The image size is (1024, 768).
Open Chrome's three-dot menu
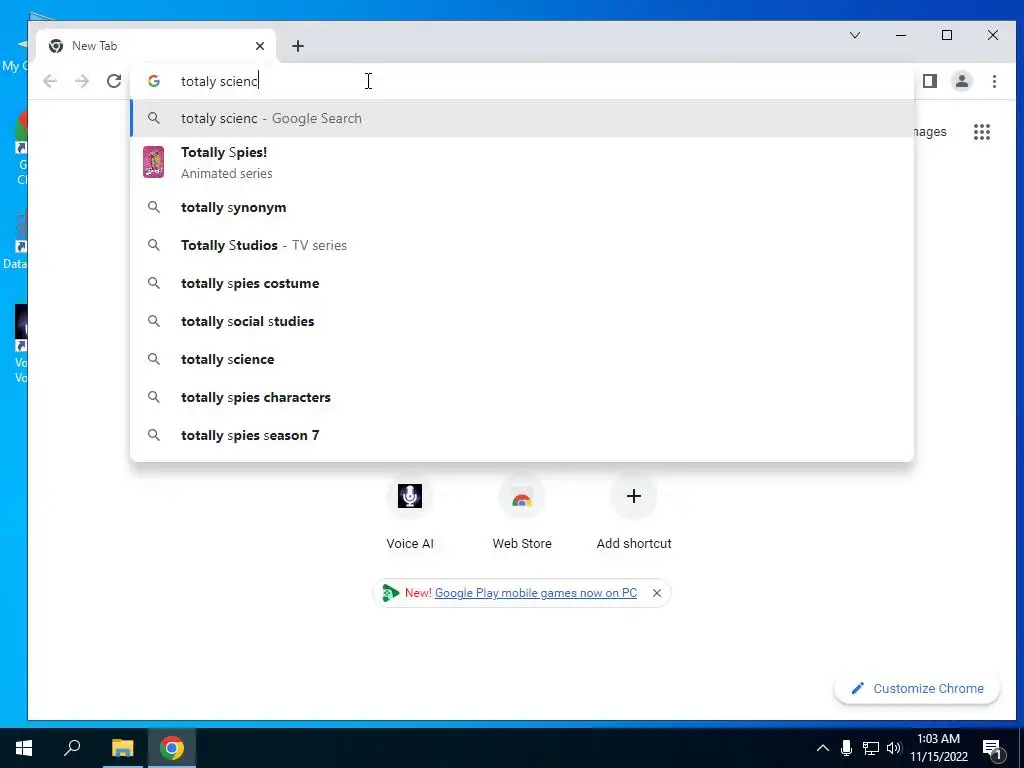(x=994, y=81)
